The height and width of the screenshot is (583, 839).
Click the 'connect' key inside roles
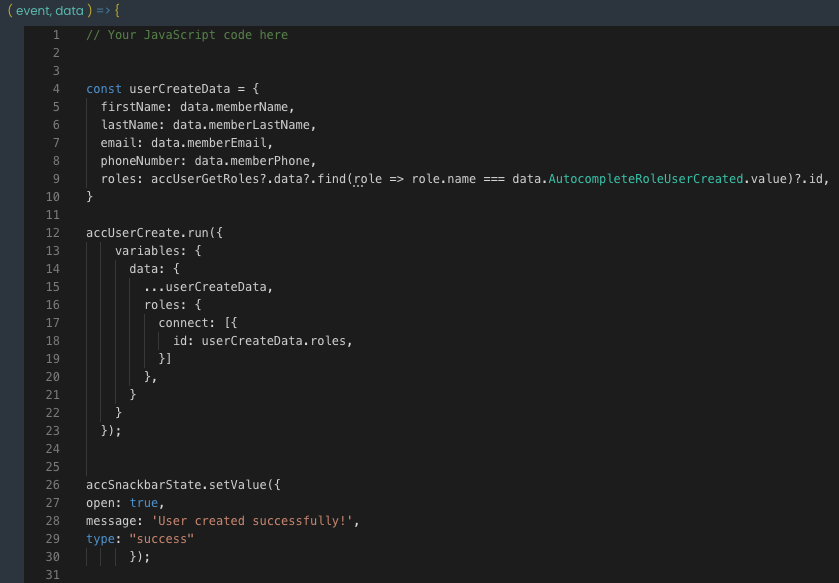183,323
